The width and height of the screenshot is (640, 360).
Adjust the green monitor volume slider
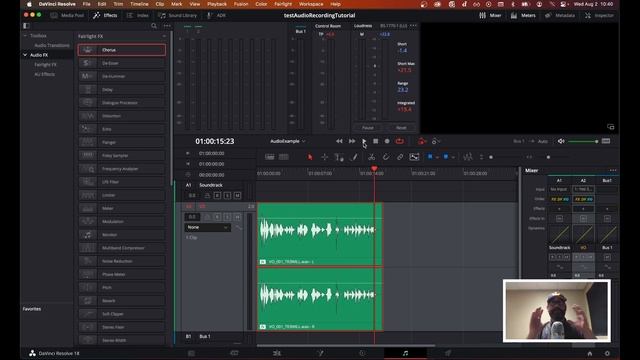[x=583, y=142]
